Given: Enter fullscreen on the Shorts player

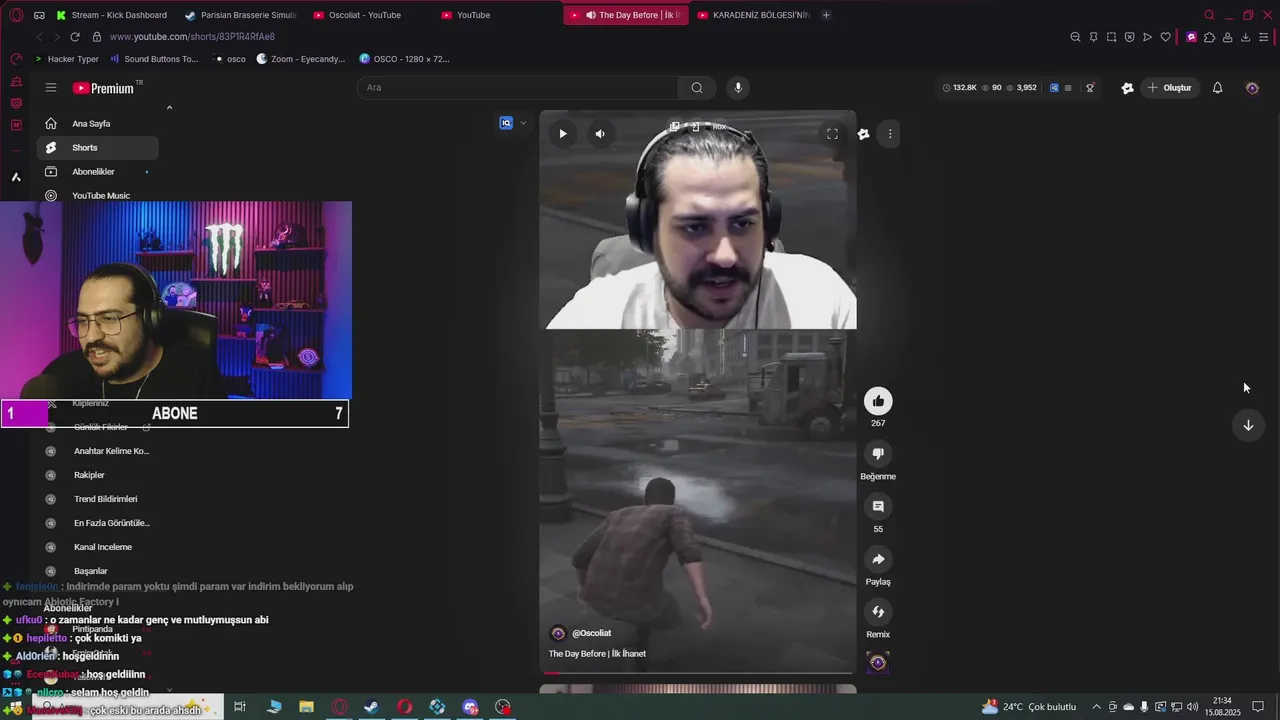Looking at the screenshot, I should pos(832,134).
